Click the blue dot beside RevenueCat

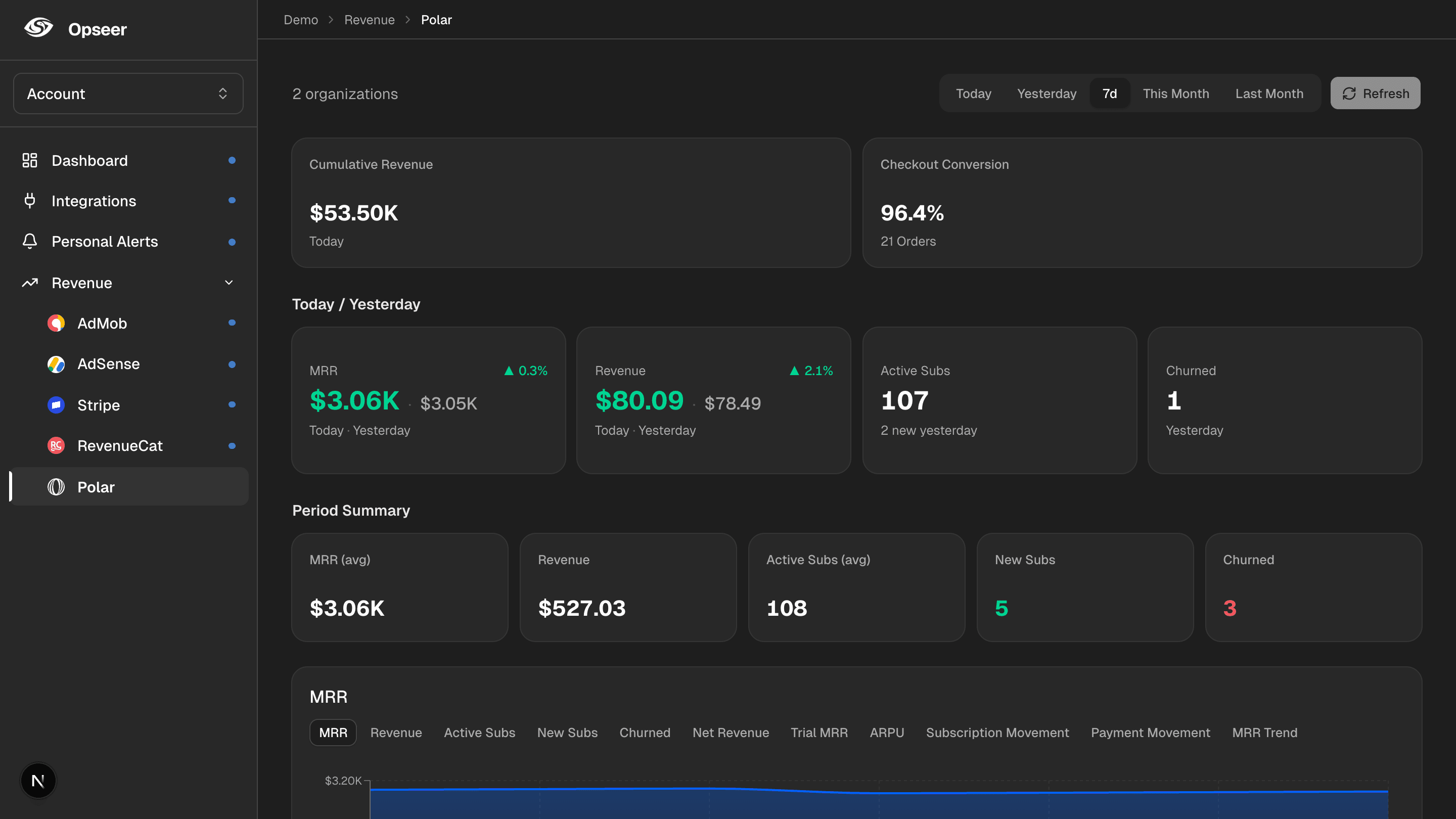point(232,446)
